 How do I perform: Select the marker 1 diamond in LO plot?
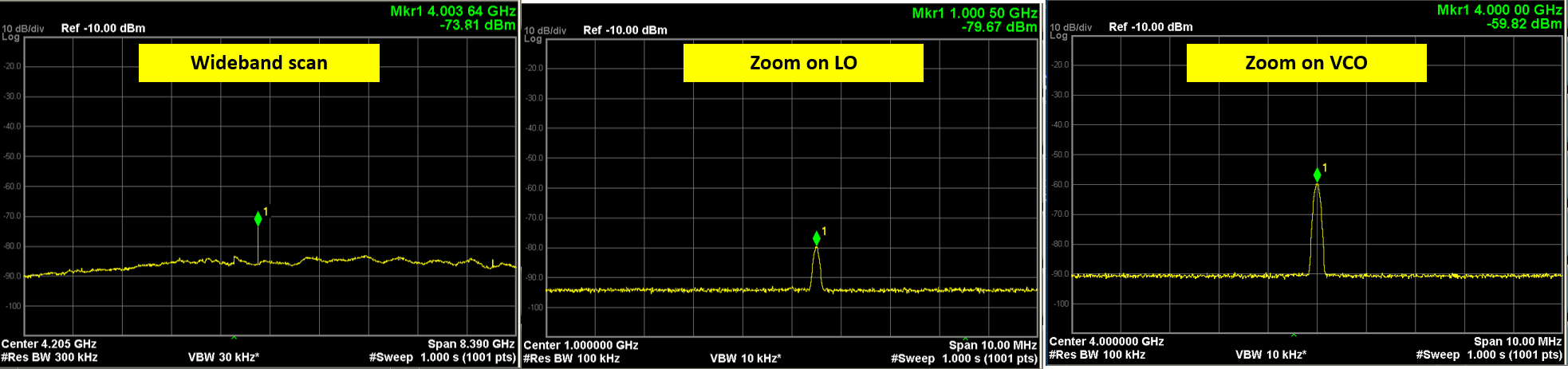coord(816,238)
